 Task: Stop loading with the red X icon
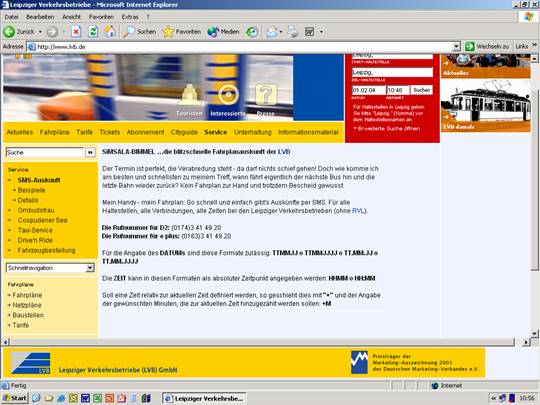coord(76,32)
